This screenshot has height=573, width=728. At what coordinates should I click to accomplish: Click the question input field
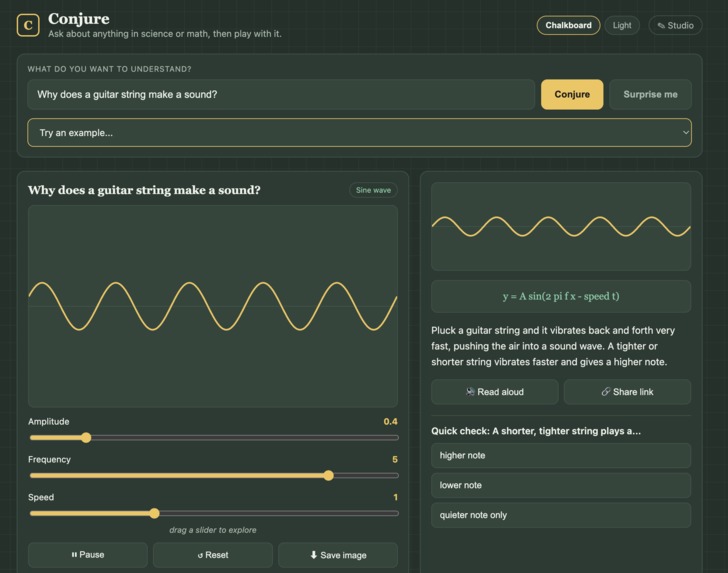click(281, 94)
